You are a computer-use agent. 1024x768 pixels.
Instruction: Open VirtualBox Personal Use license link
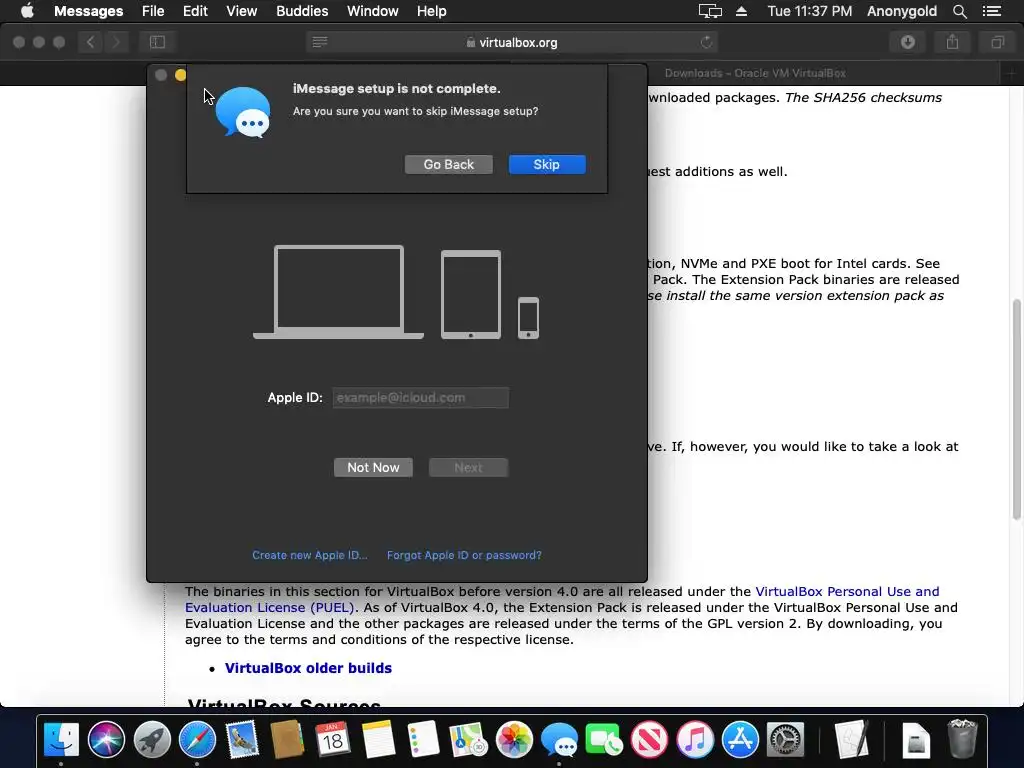coord(562,600)
